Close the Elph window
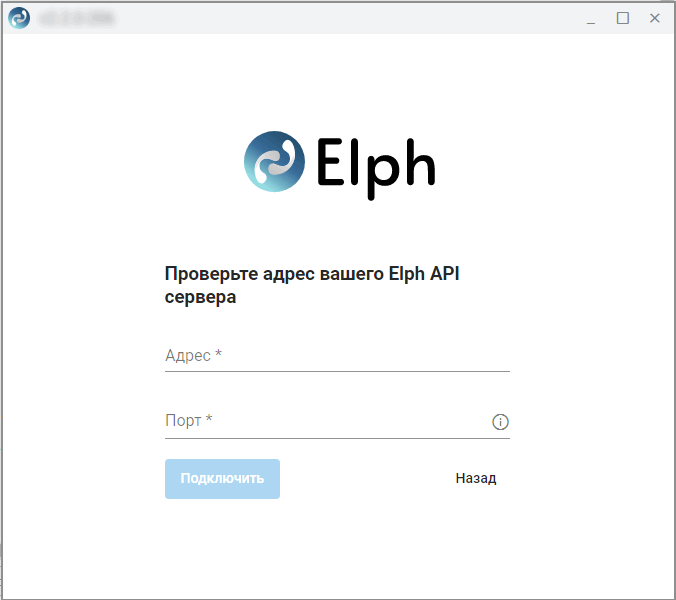 click(x=654, y=18)
